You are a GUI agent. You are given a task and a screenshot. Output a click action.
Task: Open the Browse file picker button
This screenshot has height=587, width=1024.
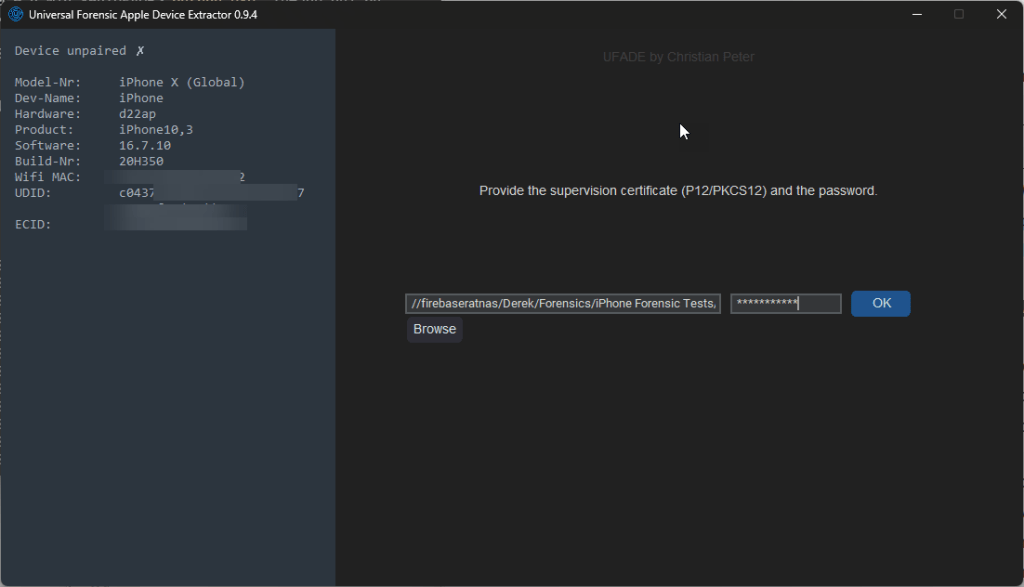coord(434,329)
